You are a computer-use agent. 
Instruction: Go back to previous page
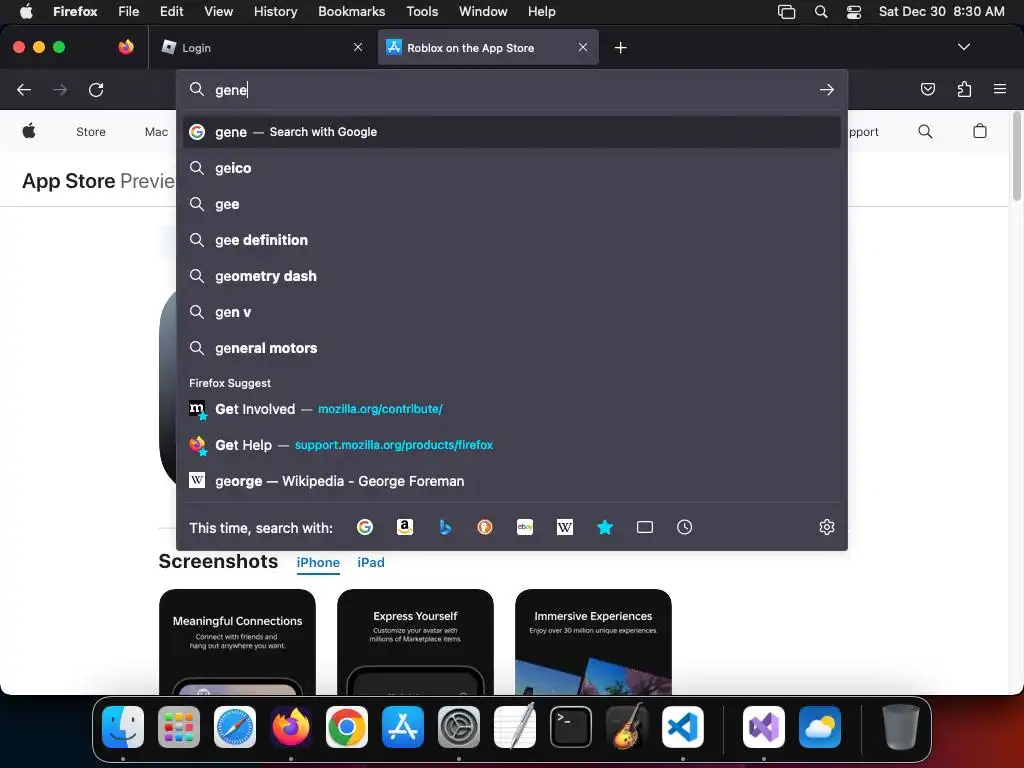pyautogui.click(x=24, y=89)
